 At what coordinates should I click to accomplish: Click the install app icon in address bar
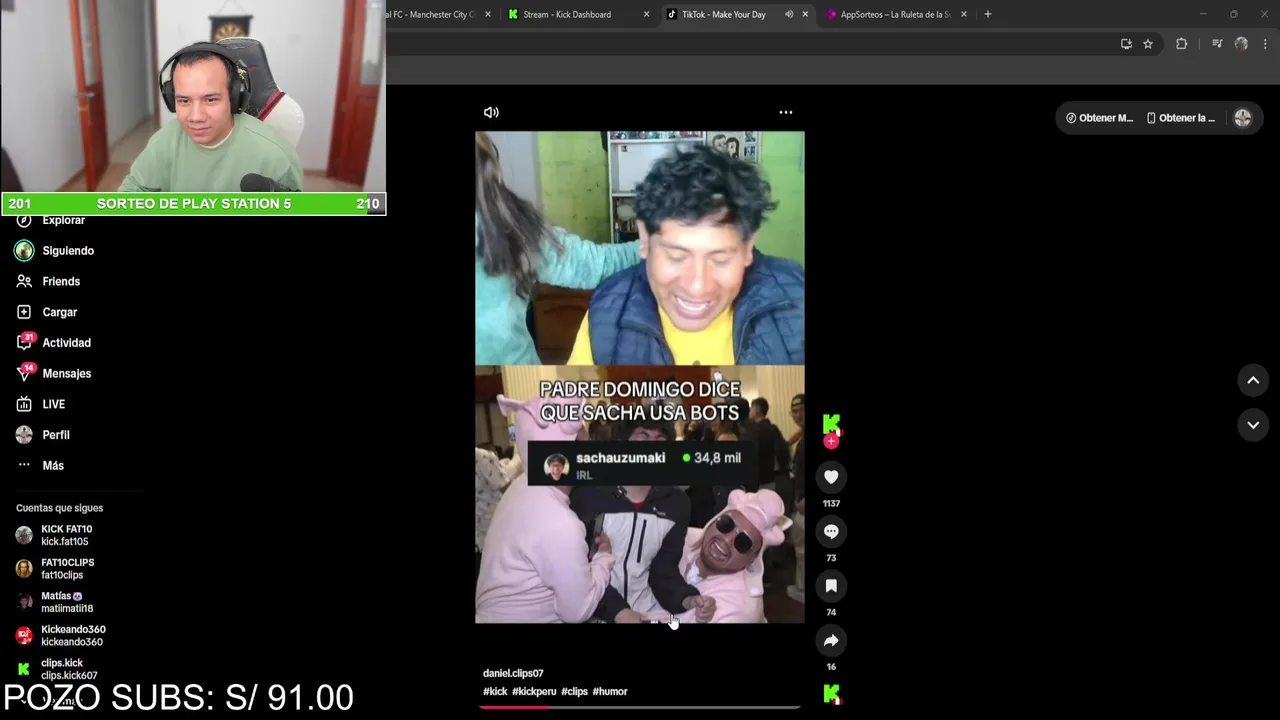pyautogui.click(x=1126, y=44)
